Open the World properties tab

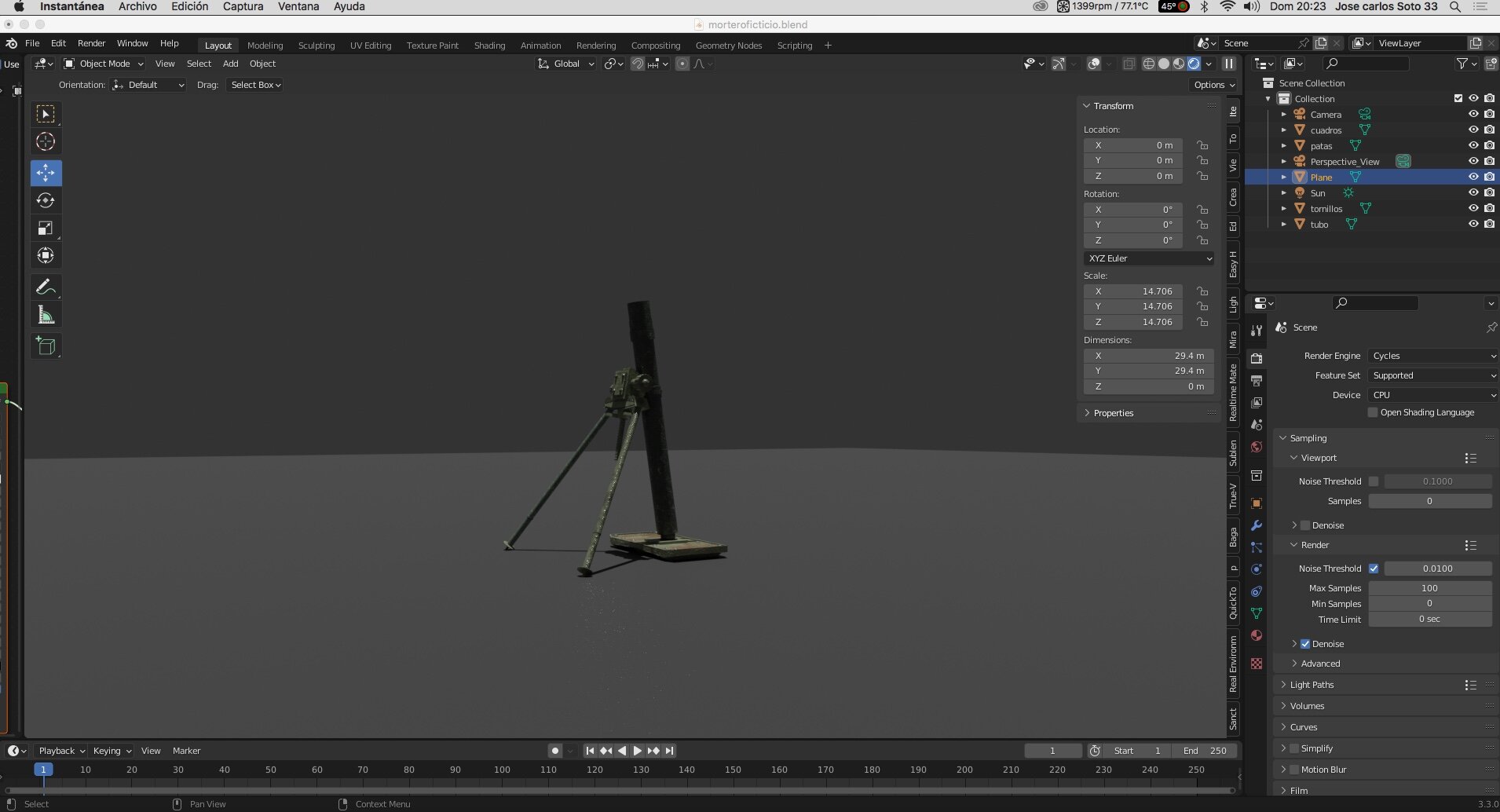(x=1257, y=447)
